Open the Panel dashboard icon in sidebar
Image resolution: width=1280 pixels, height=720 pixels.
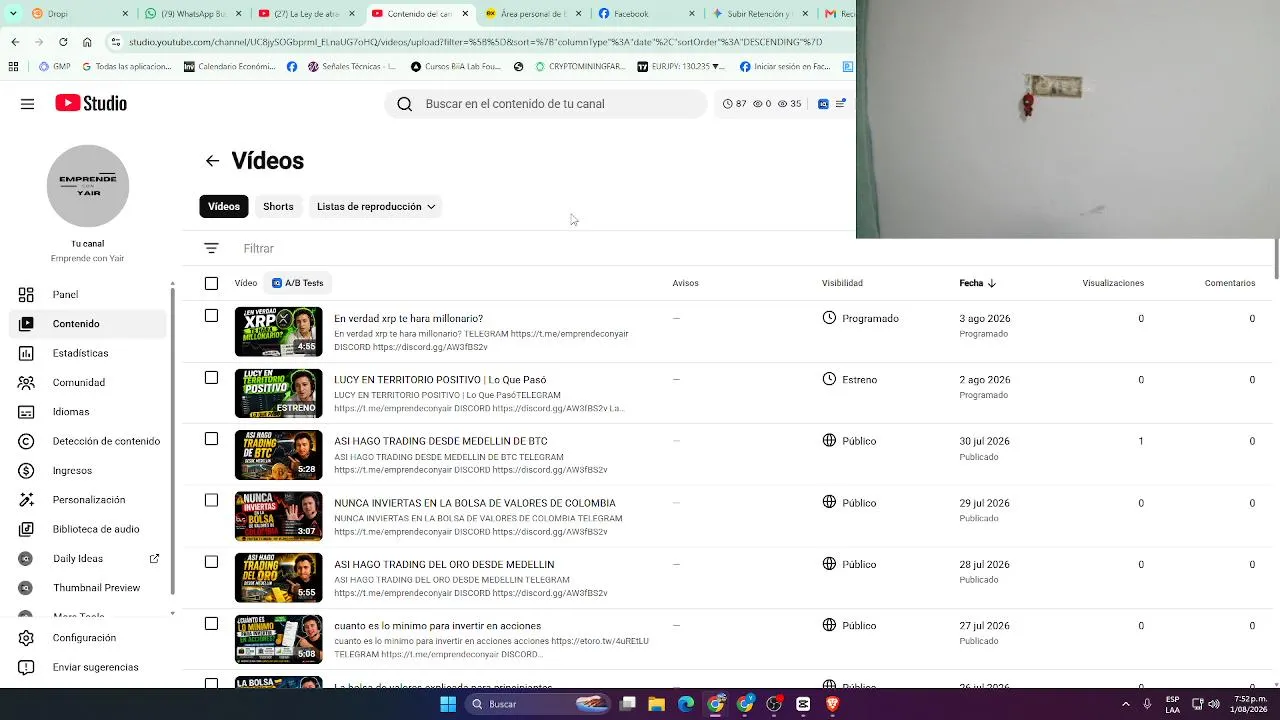coord(26,295)
